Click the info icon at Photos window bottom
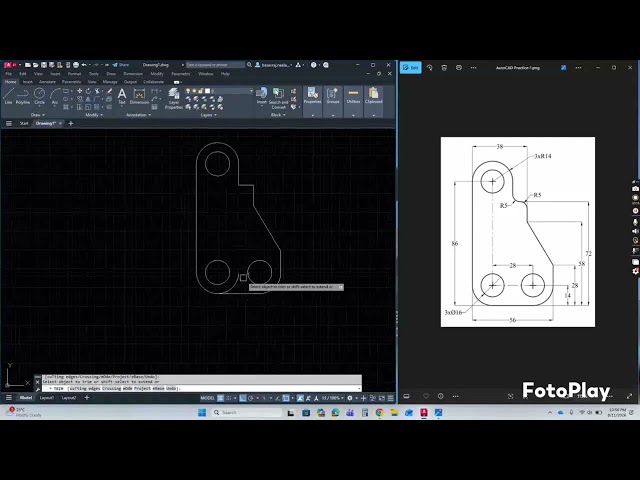 (440, 396)
